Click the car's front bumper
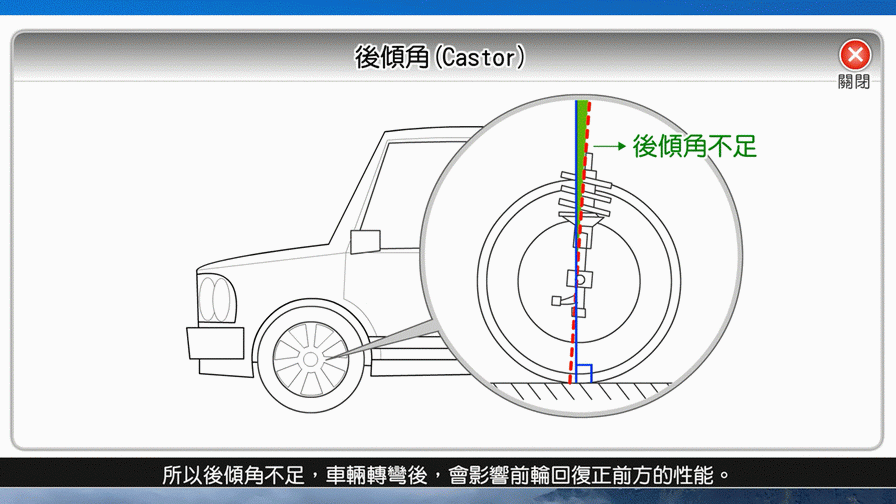The image size is (896, 504). click(215, 343)
